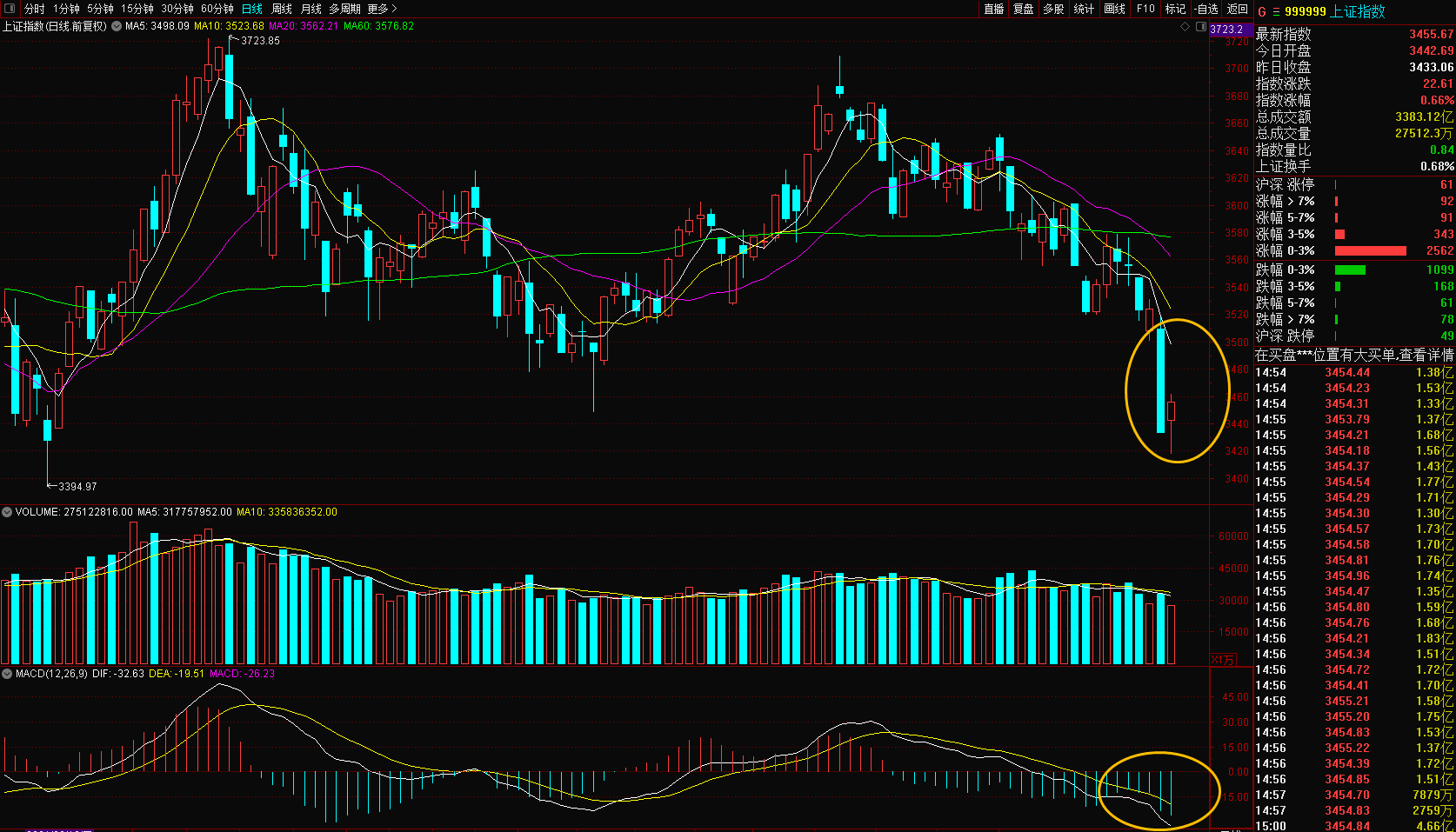Click the VOLUME MA5: 317757952.00 label

(184, 512)
